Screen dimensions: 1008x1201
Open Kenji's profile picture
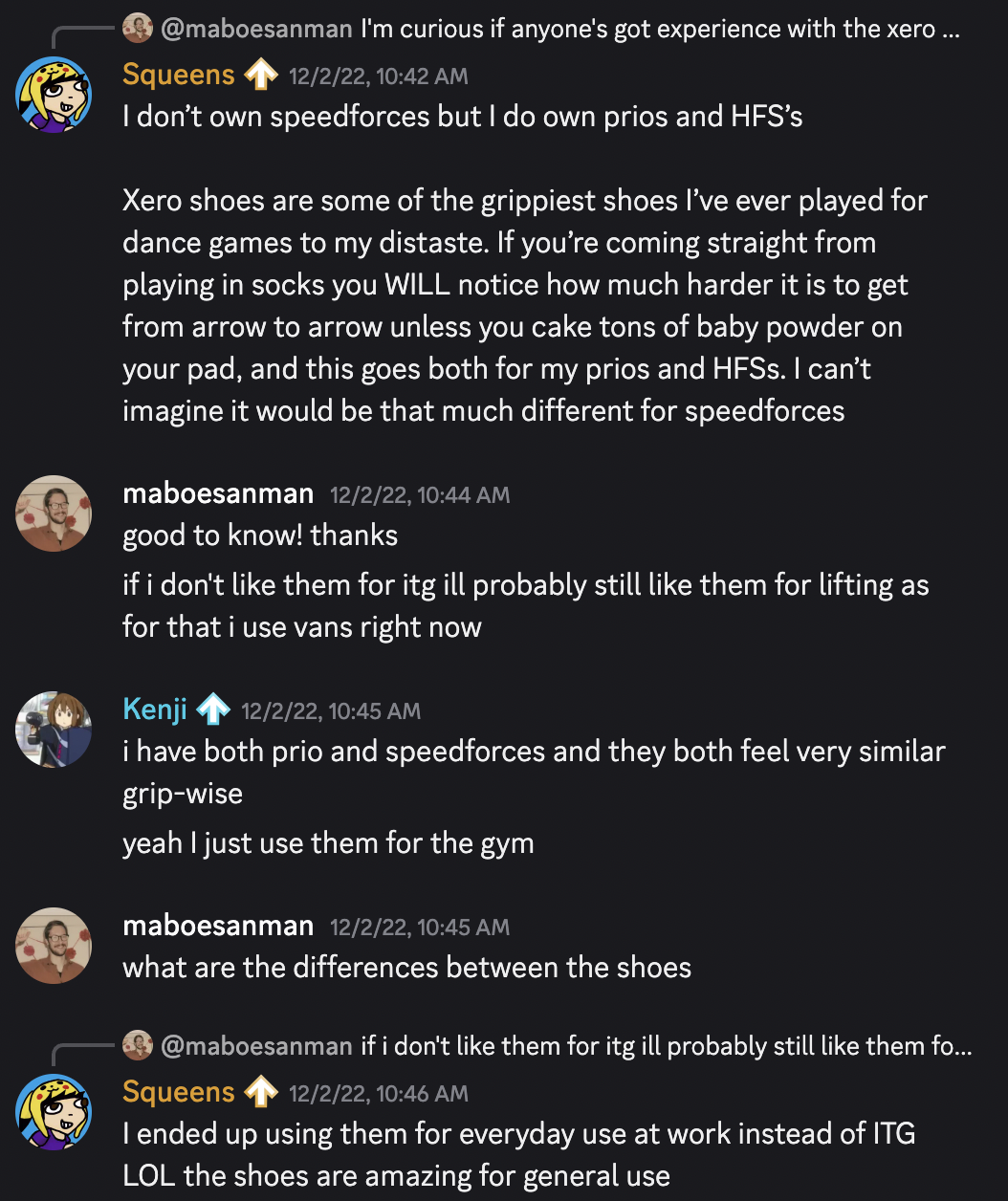point(54,730)
